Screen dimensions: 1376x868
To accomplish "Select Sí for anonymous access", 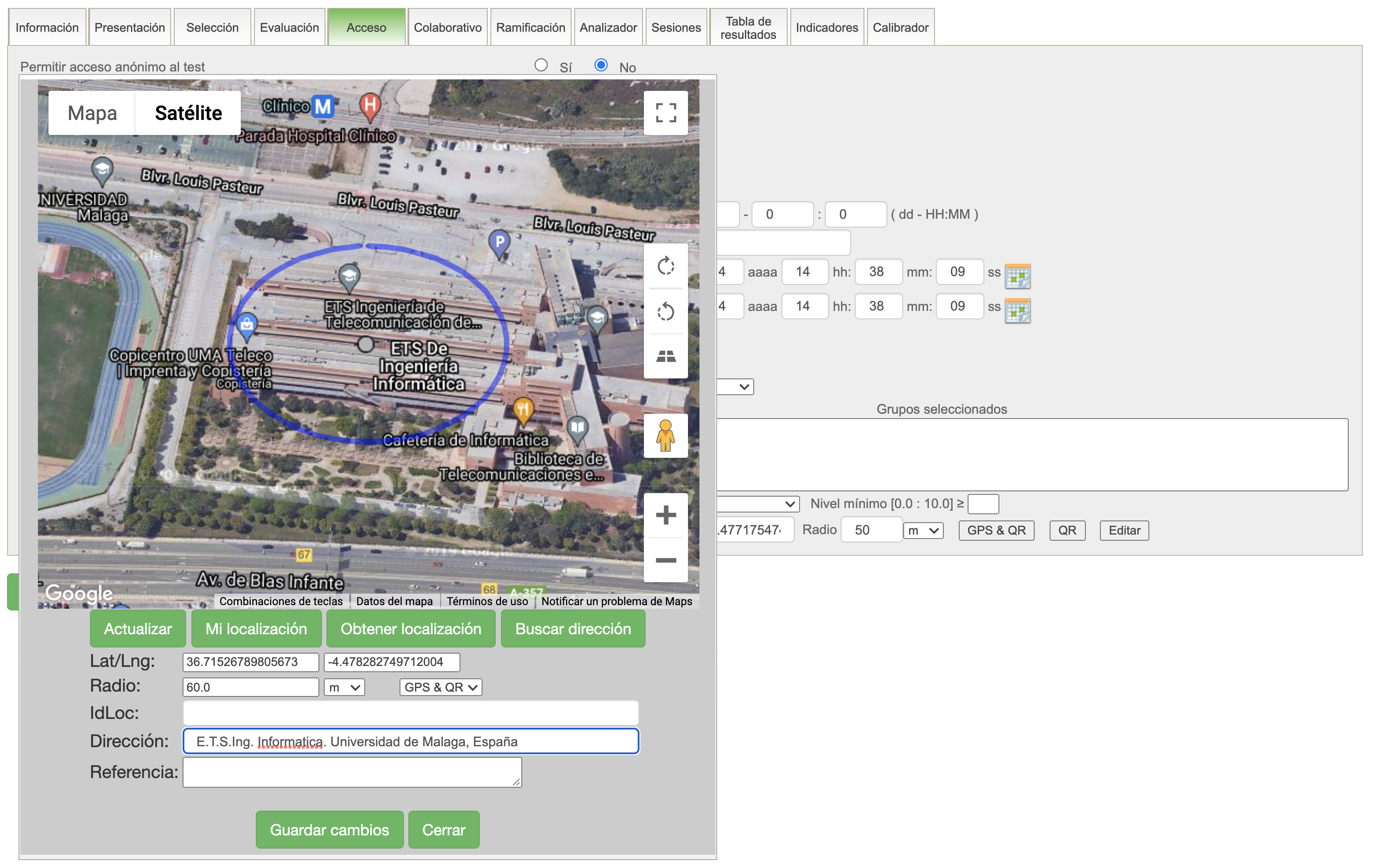I will (541, 65).
